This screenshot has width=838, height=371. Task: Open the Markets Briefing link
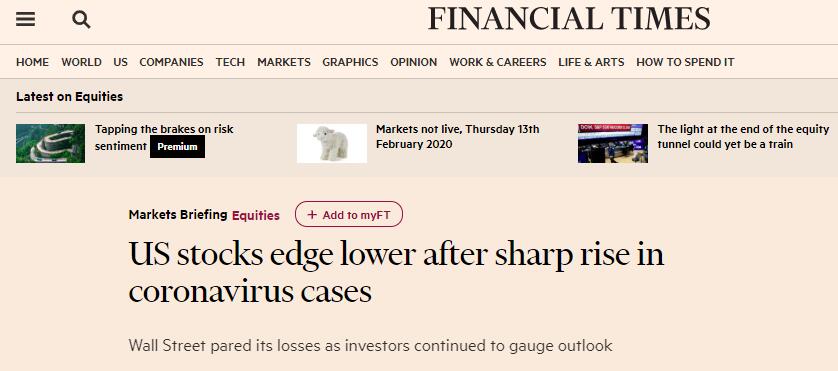click(x=178, y=214)
